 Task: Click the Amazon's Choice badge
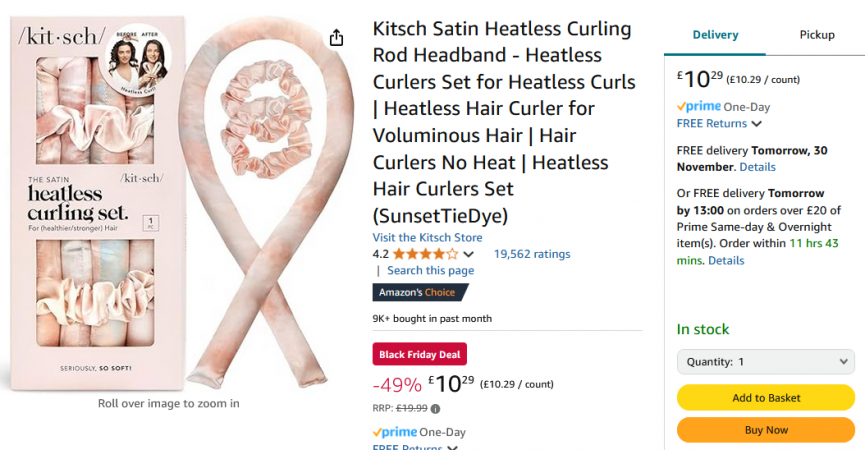click(420, 293)
